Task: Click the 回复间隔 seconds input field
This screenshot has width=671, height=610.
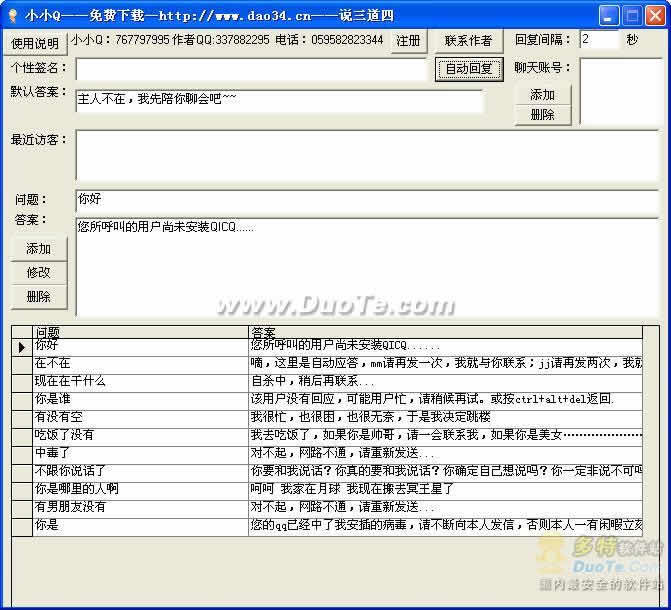Action: 599,40
